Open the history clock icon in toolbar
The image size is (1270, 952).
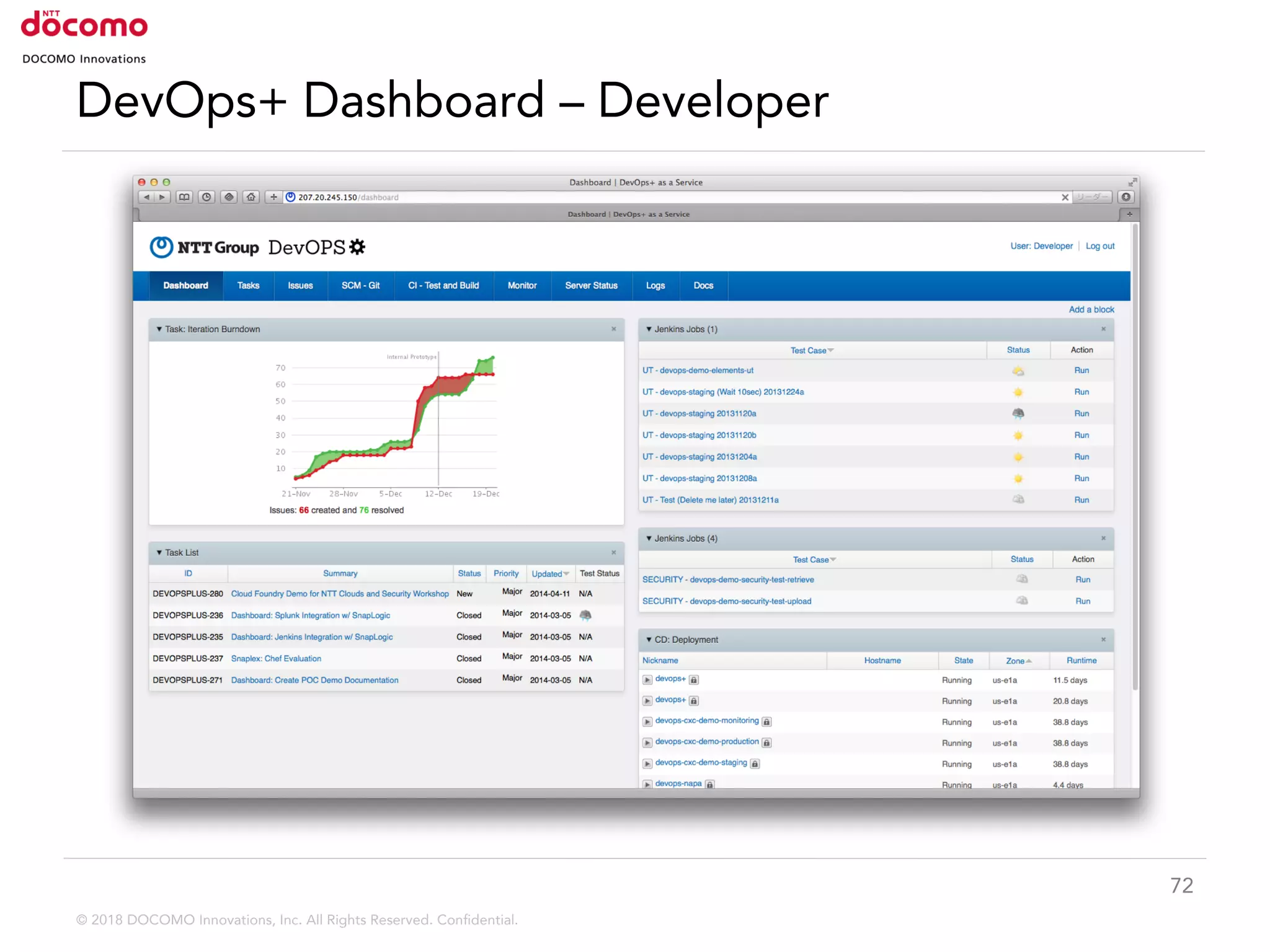(x=206, y=197)
